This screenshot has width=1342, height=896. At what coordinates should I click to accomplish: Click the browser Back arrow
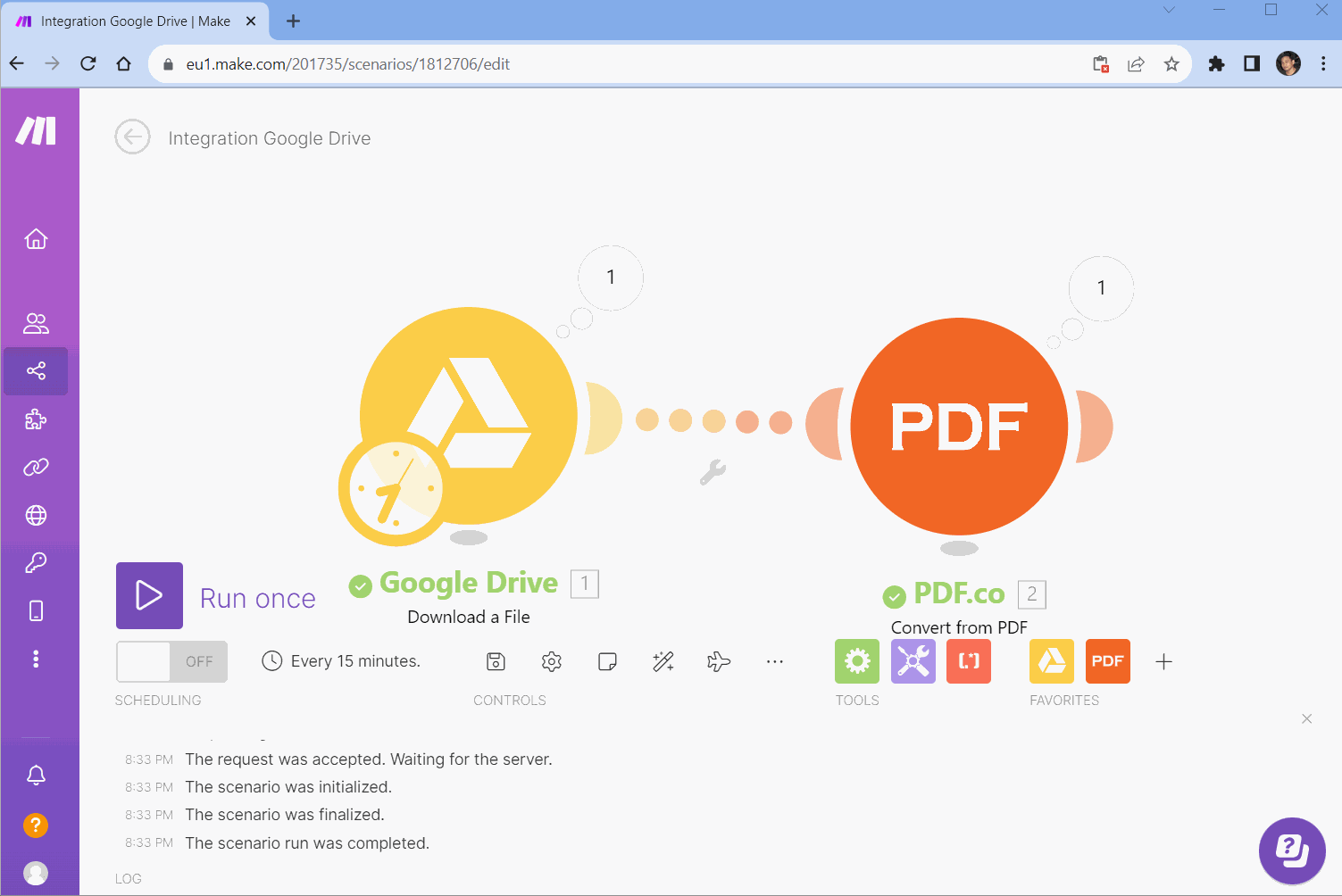pyautogui.click(x=17, y=63)
